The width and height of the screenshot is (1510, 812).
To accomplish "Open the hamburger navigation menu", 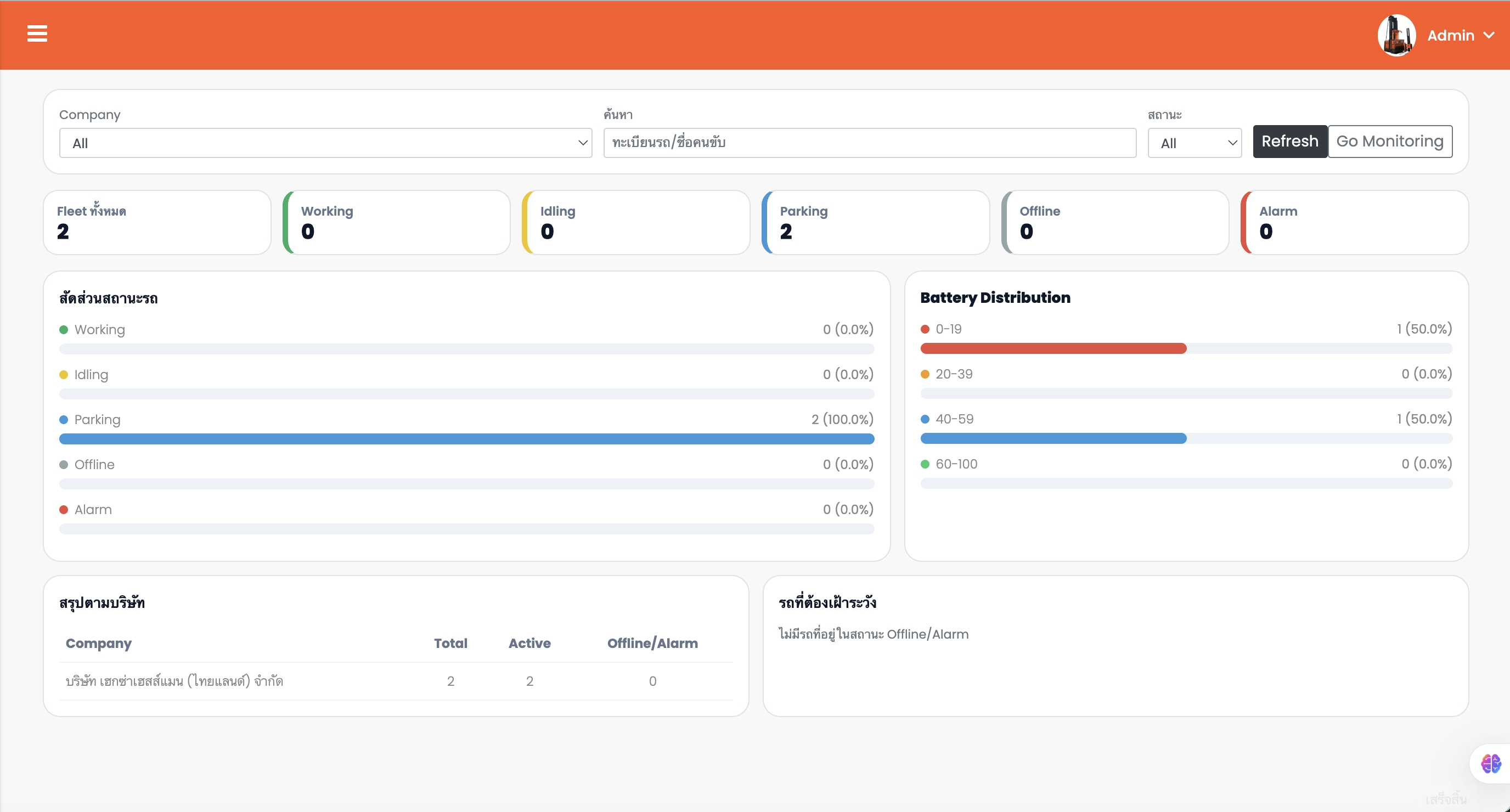I will pyautogui.click(x=36, y=34).
